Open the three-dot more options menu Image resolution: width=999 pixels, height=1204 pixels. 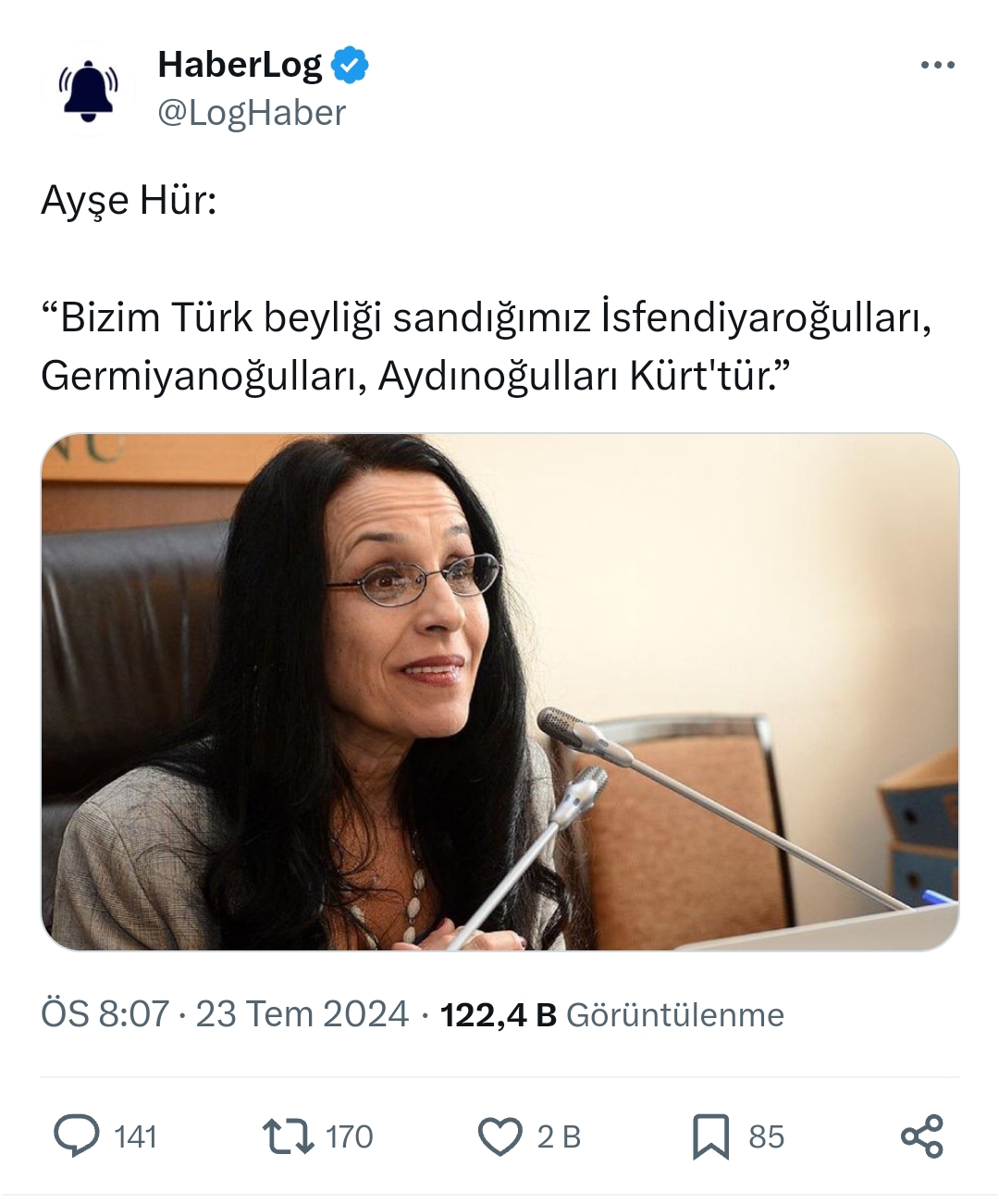[937, 65]
